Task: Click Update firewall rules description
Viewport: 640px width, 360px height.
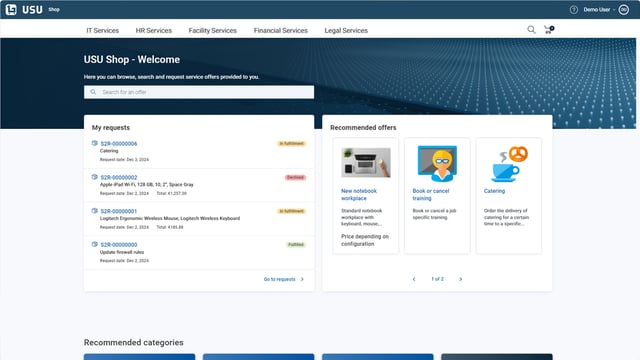Action: coord(122,252)
